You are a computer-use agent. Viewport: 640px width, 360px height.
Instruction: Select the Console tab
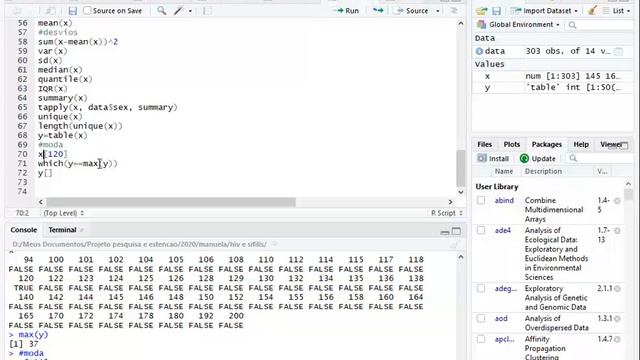point(24,230)
